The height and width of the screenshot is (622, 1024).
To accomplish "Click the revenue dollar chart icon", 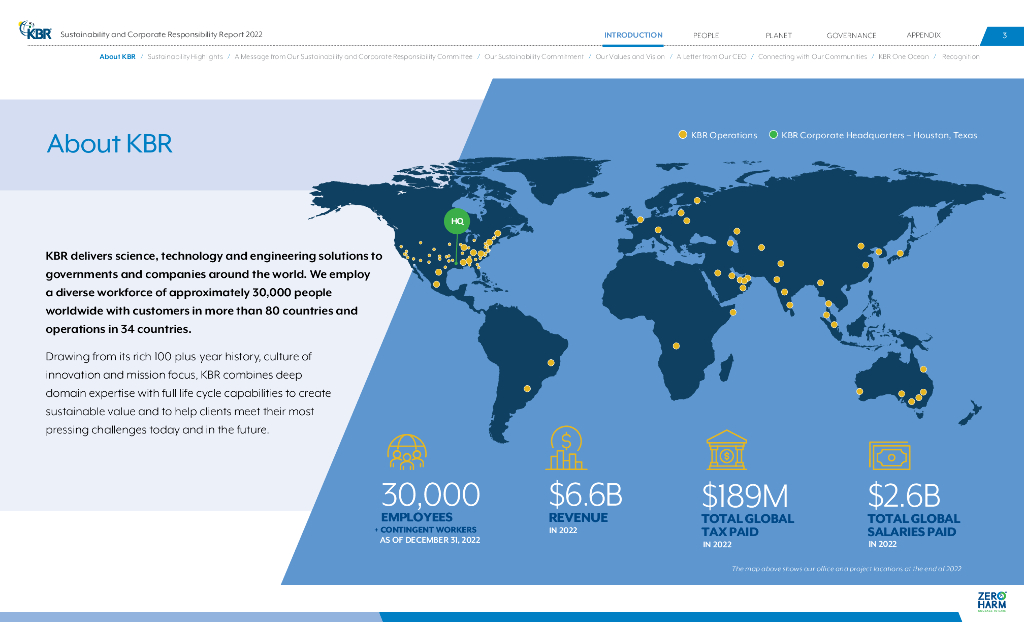I will pyautogui.click(x=566, y=448).
